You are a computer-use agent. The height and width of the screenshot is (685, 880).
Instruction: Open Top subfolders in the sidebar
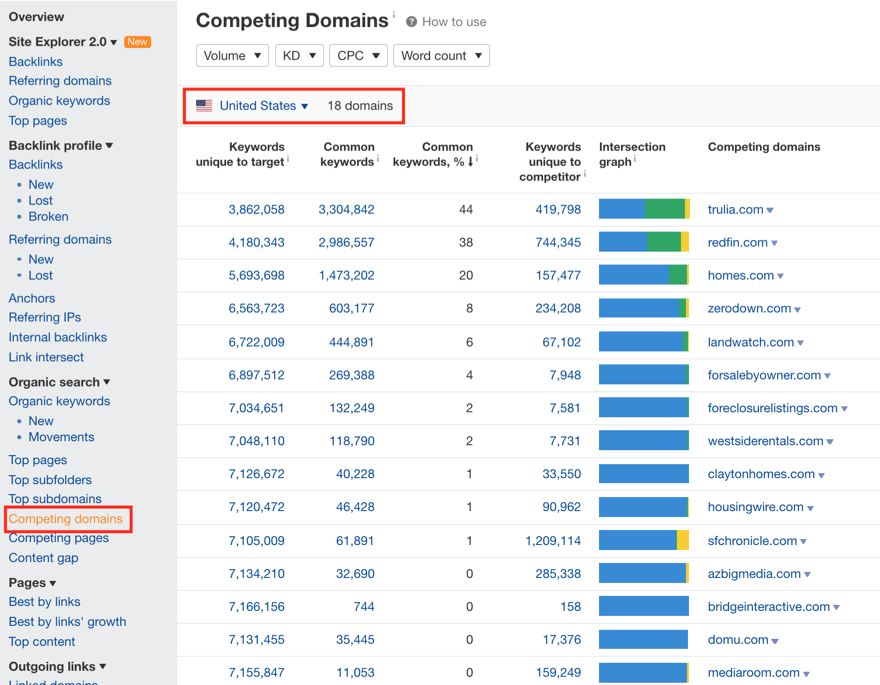[x=50, y=480]
